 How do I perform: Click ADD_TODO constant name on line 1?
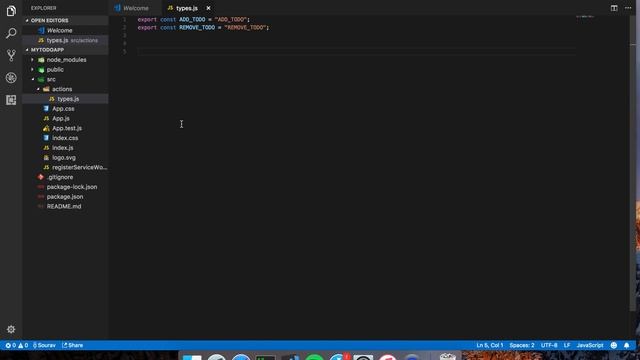pyautogui.click(x=192, y=19)
